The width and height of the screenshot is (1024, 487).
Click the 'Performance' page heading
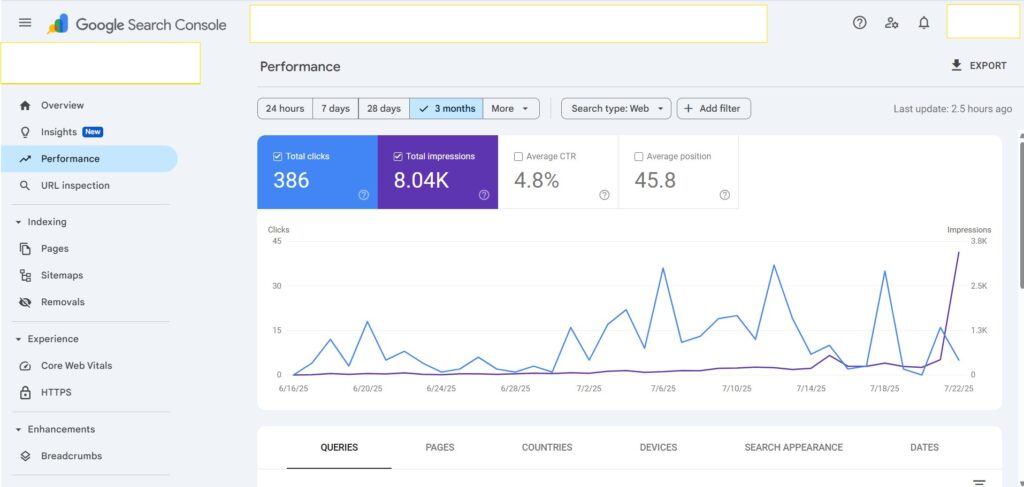click(x=300, y=67)
